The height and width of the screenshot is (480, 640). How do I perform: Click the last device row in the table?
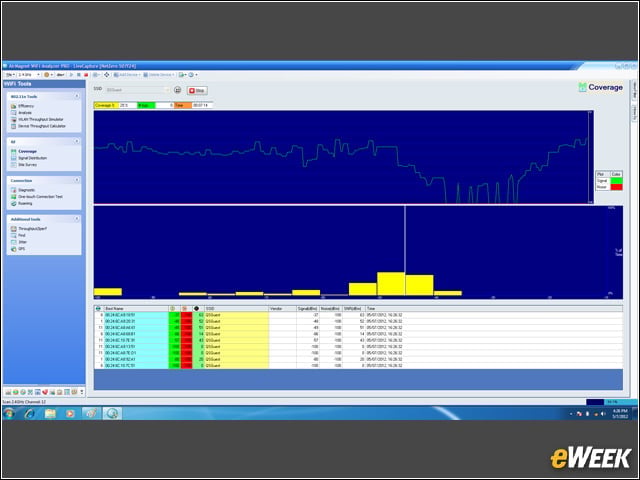click(x=358, y=366)
